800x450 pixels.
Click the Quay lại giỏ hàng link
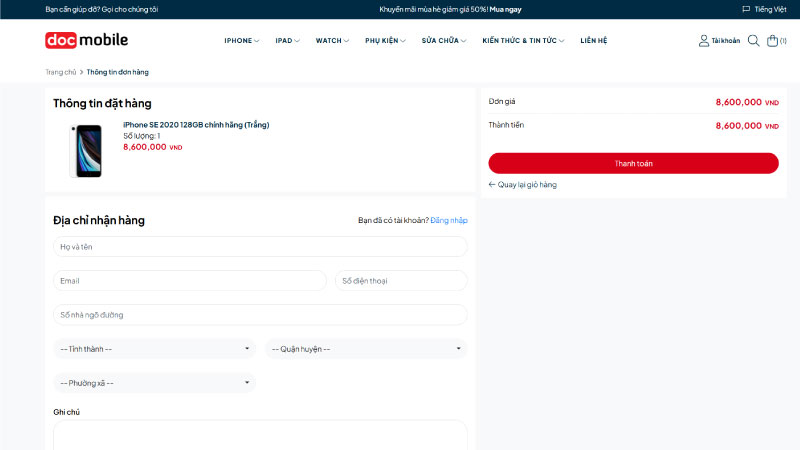tap(527, 185)
